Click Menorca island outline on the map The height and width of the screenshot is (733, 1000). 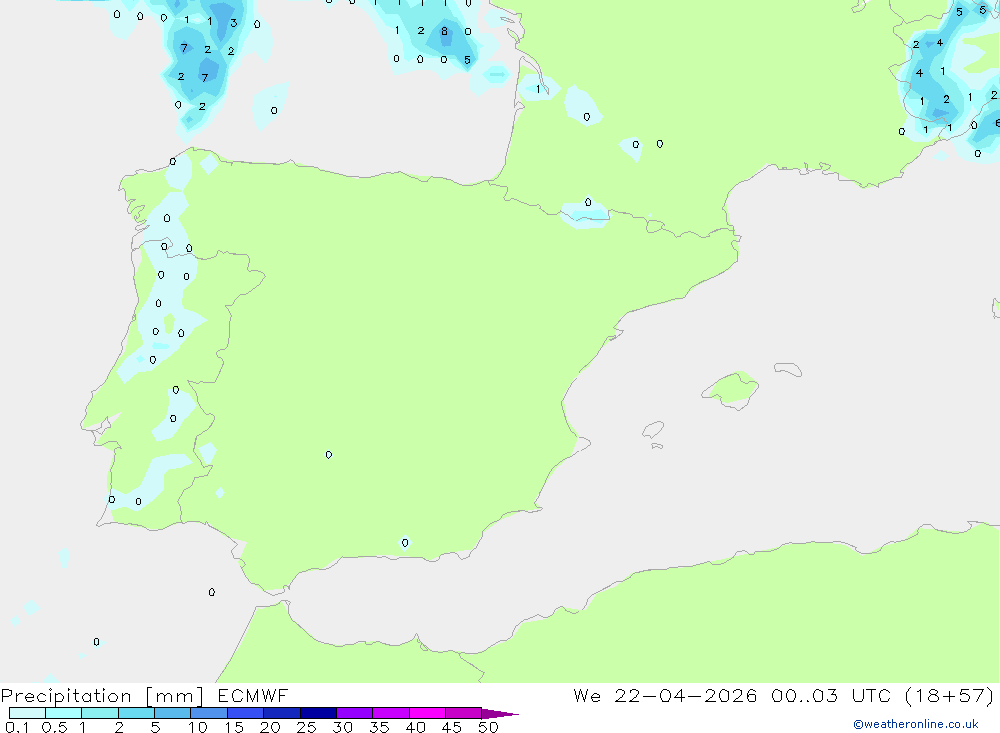pos(788,369)
